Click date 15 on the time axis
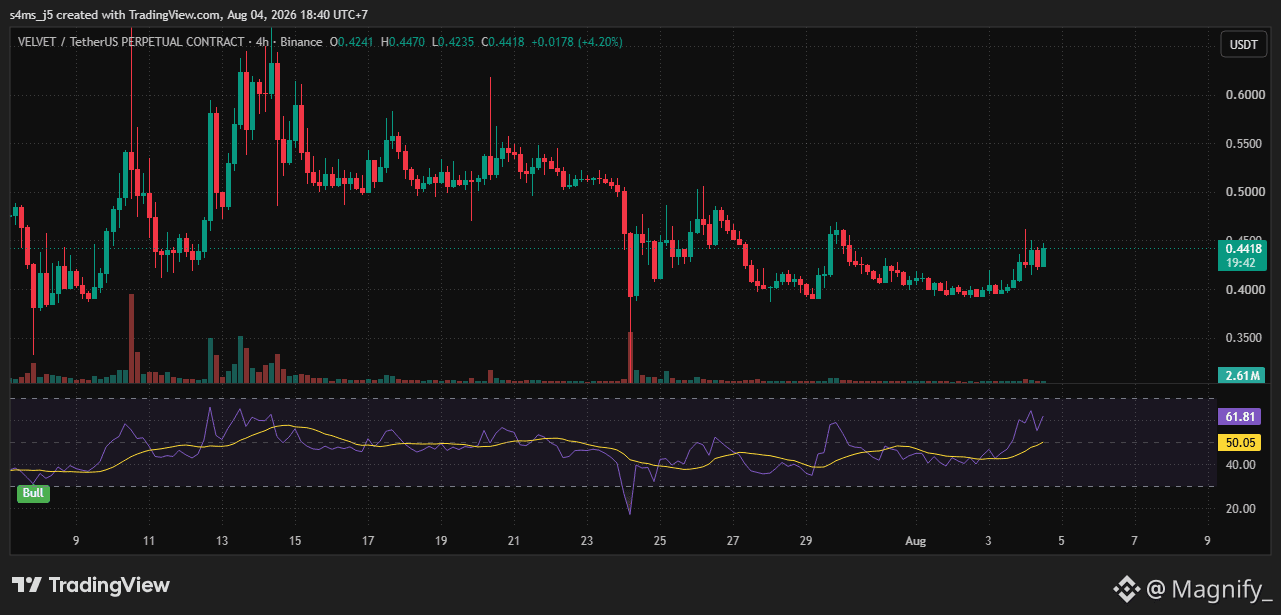The width and height of the screenshot is (1281, 615). (294, 541)
